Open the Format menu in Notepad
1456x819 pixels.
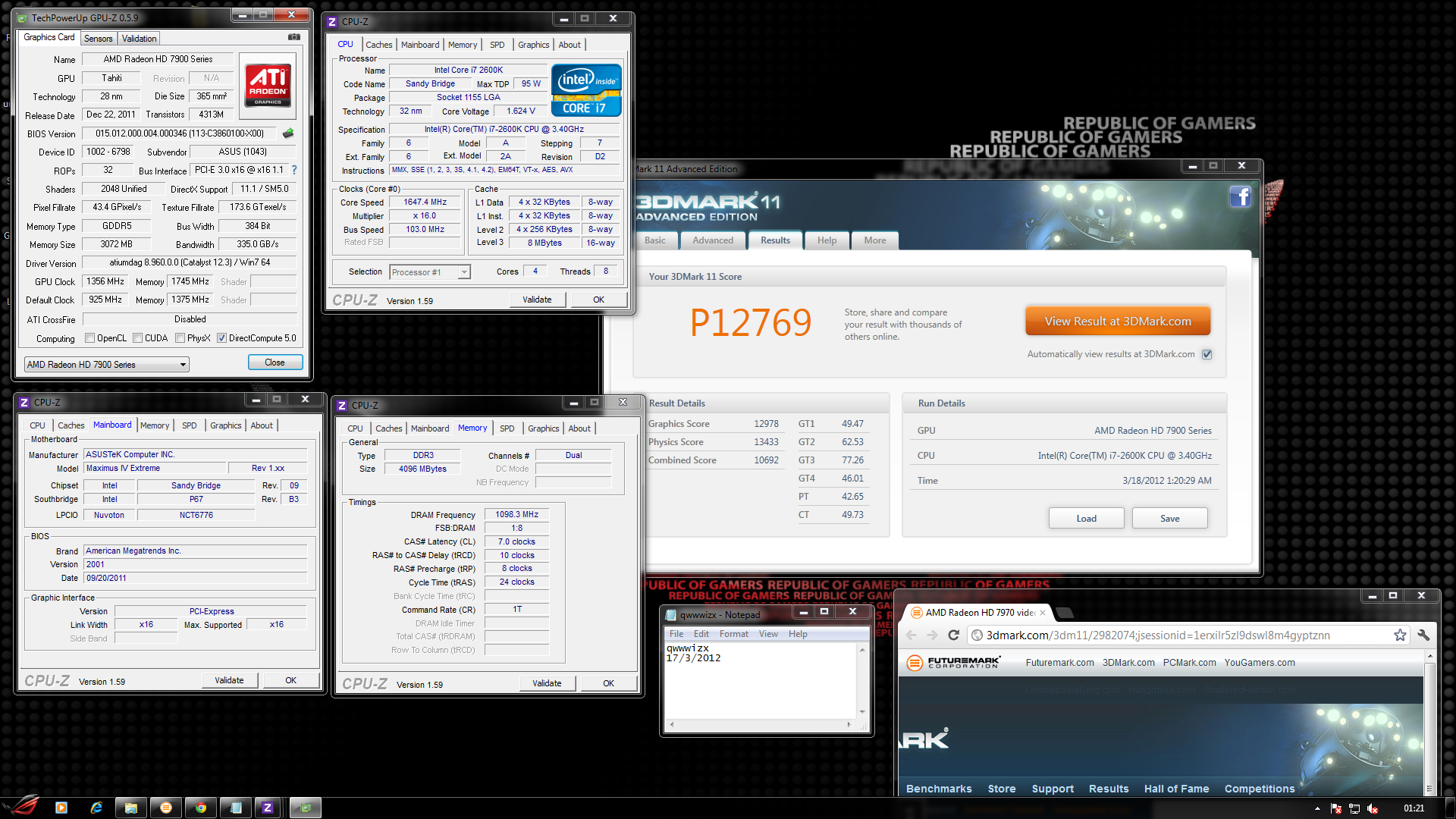[733, 634]
